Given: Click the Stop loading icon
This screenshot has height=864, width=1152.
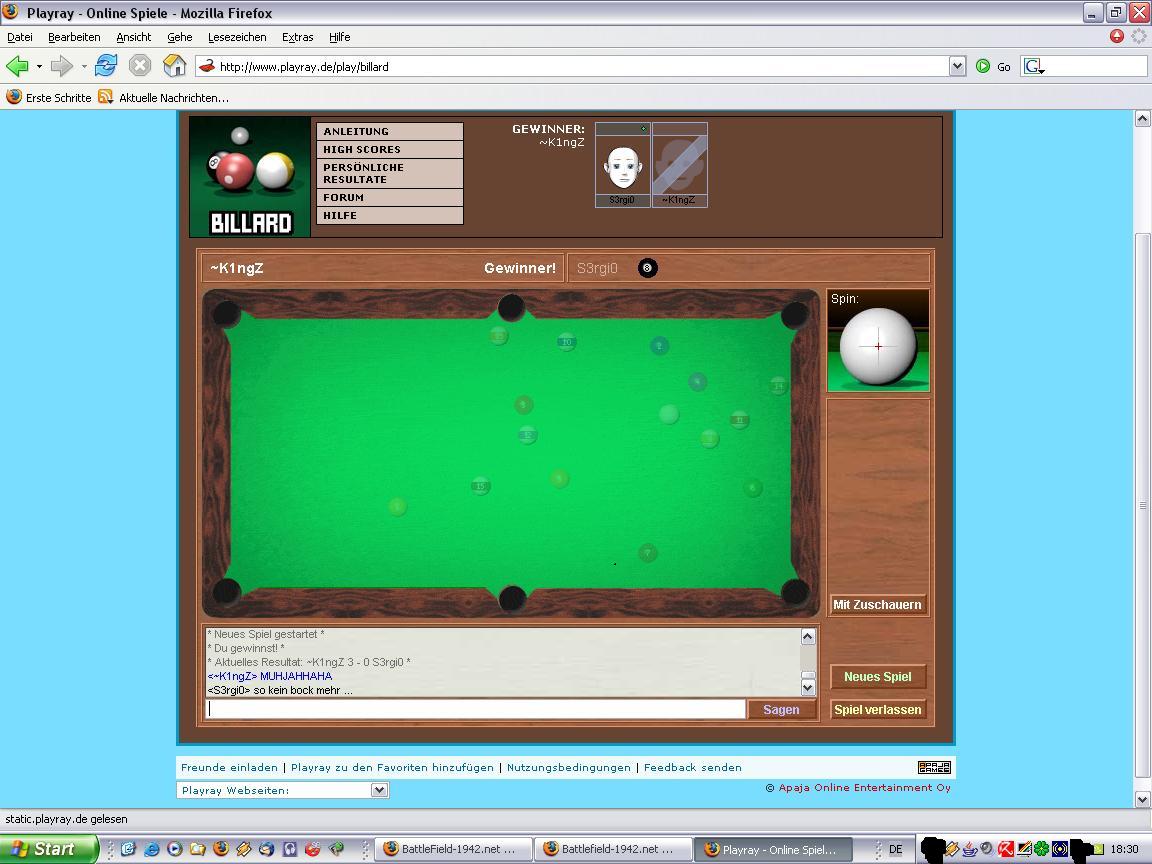Looking at the screenshot, I should 140,66.
